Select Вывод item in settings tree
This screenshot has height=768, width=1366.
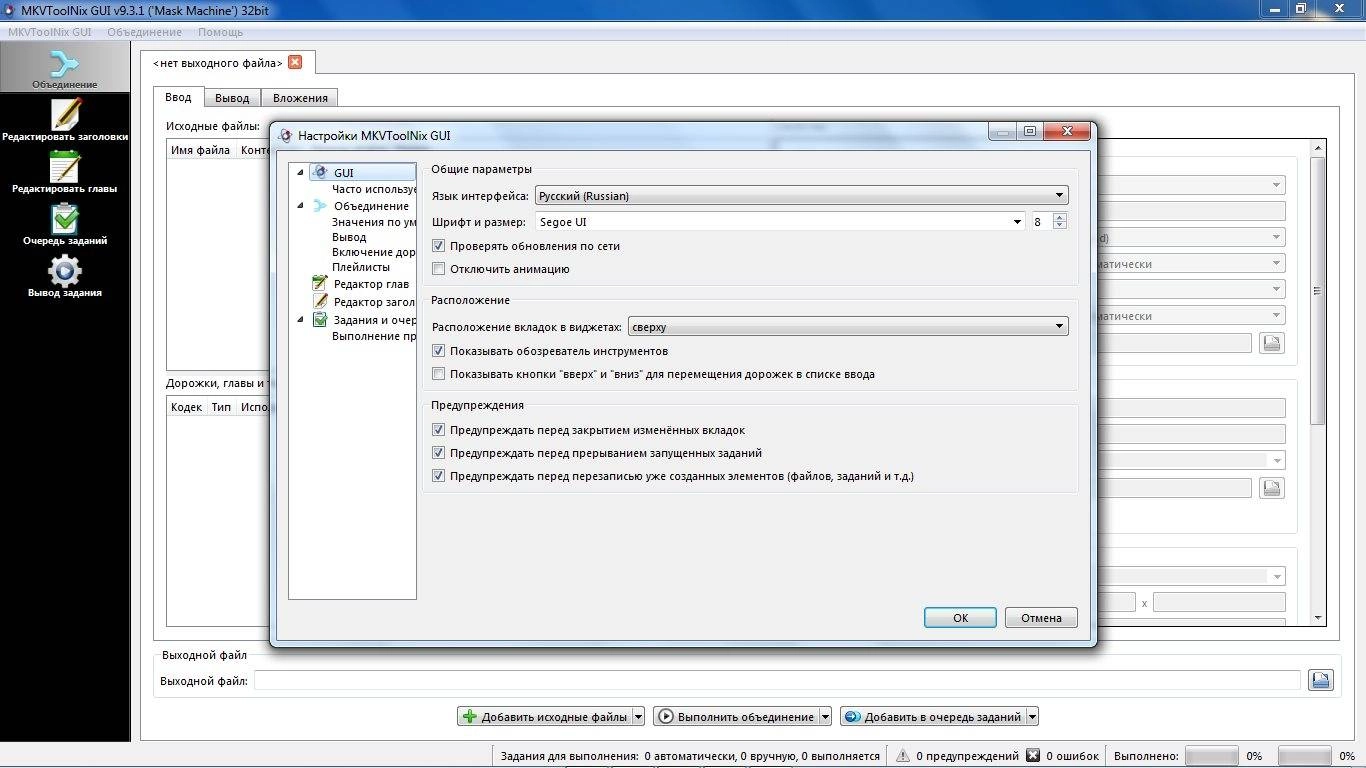coord(349,237)
